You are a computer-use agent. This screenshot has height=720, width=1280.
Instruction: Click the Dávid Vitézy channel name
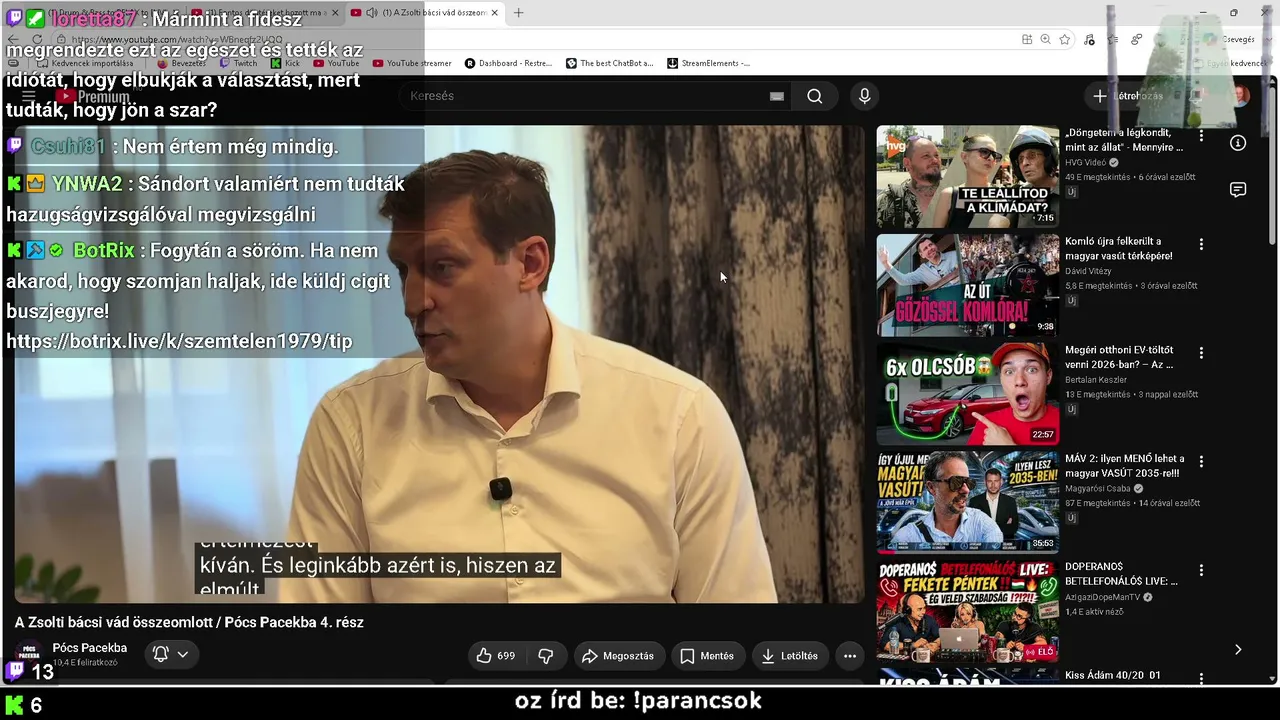tap(1088, 271)
